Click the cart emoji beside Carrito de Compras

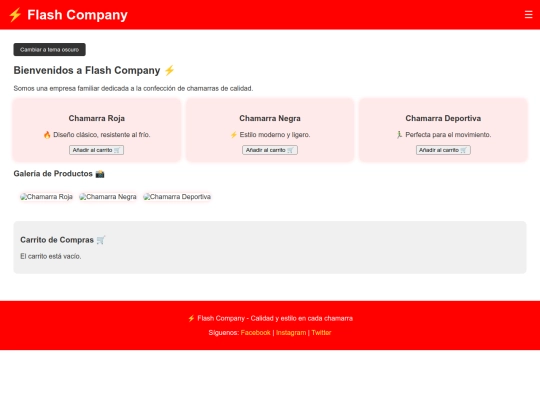tap(101, 240)
